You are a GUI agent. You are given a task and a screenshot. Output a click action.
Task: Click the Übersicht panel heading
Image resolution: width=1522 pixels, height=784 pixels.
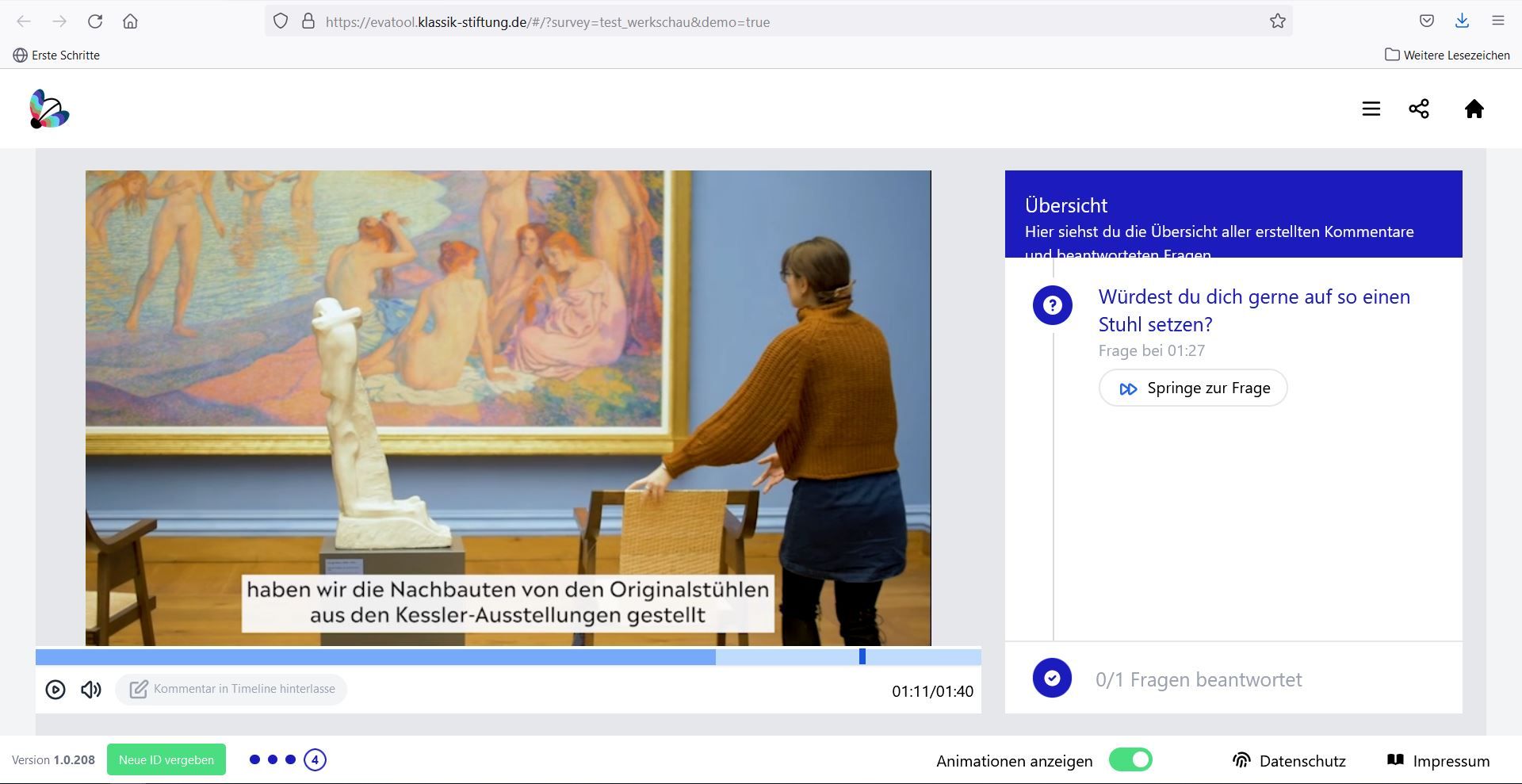pyautogui.click(x=1065, y=205)
